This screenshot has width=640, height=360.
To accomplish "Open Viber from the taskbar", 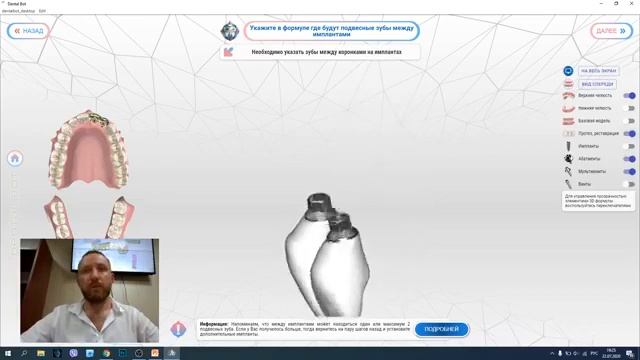I will click(x=73, y=353).
